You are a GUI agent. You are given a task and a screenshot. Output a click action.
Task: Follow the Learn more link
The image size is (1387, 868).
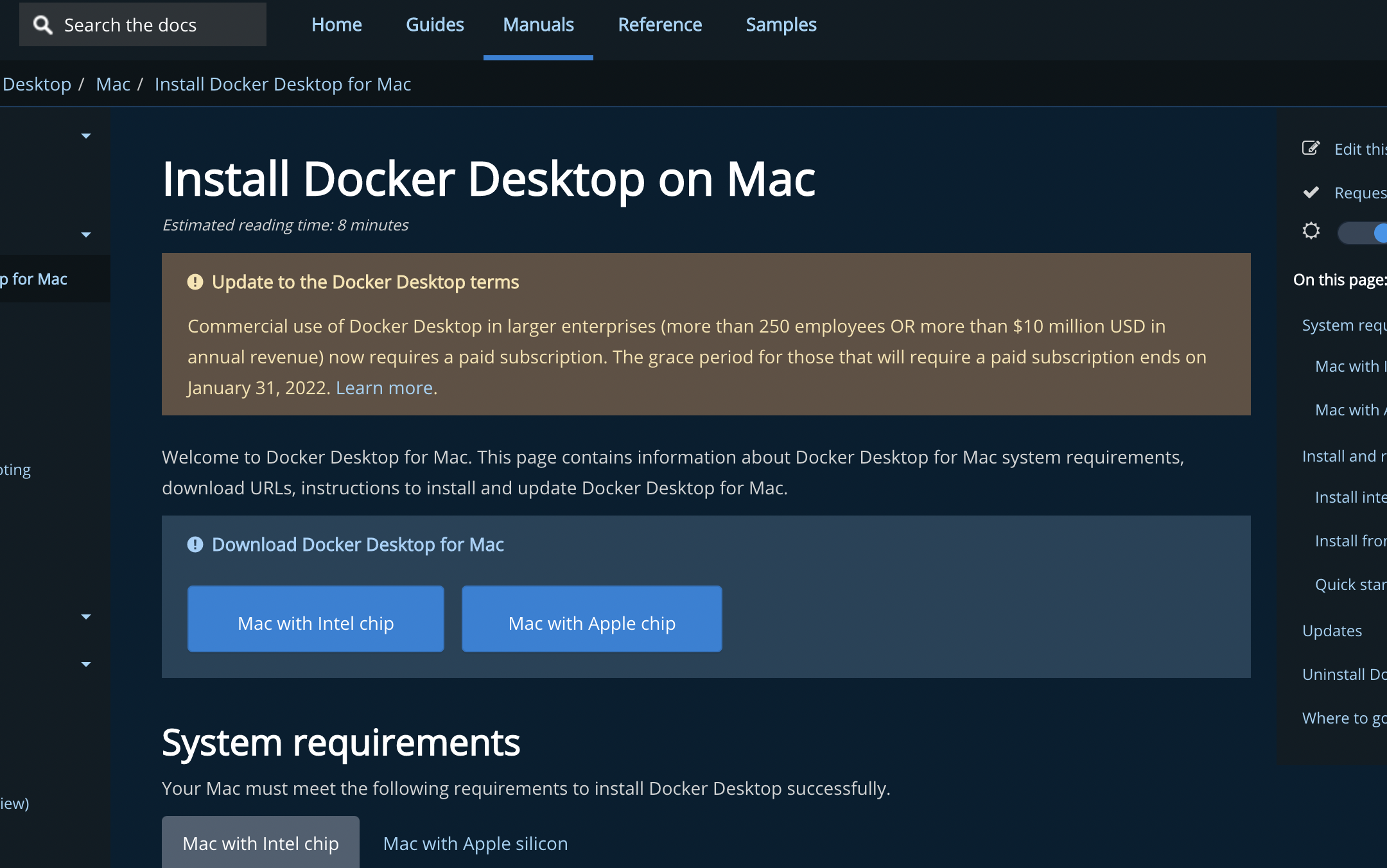coord(384,388)
